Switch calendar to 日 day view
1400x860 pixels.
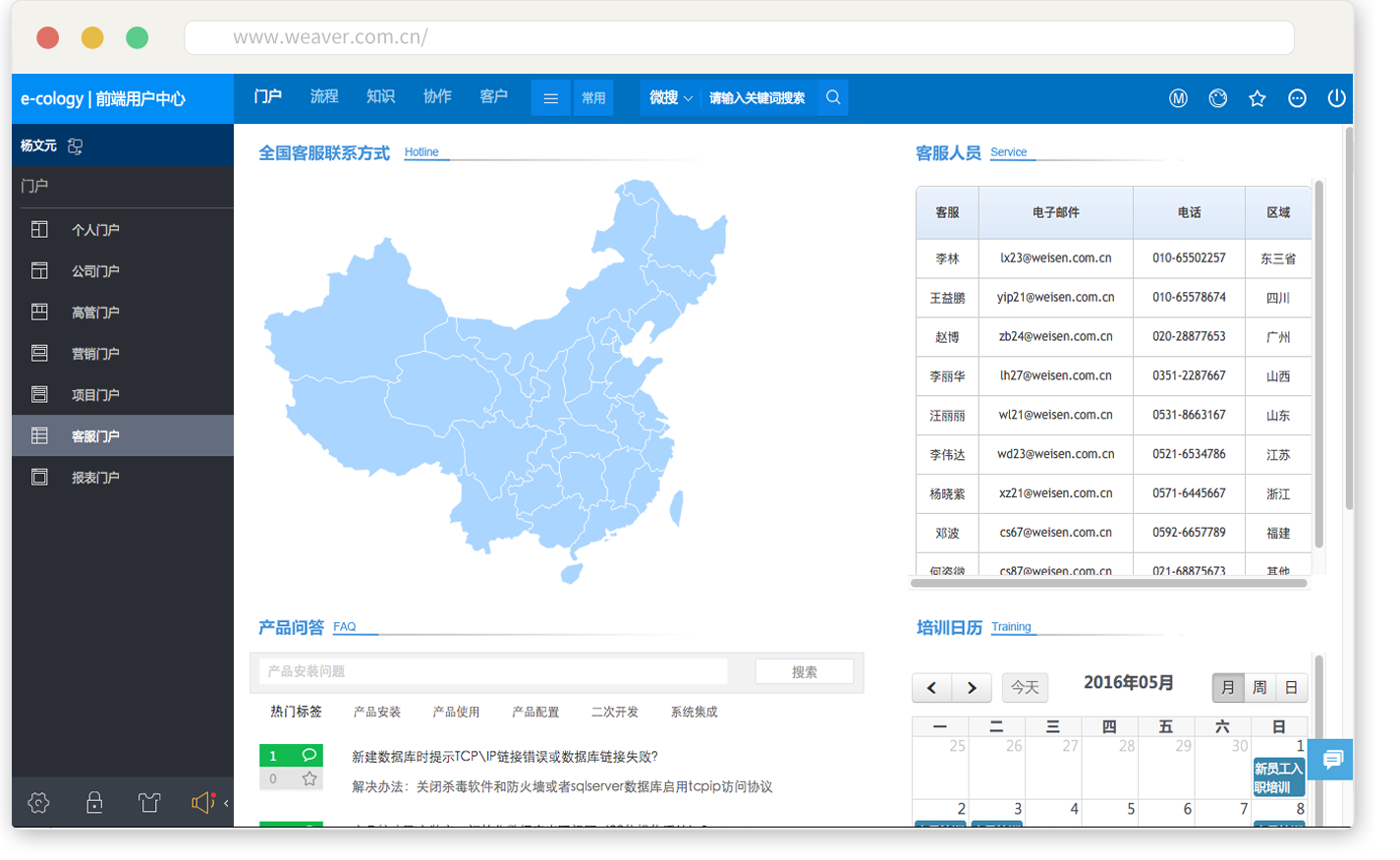point(1291,688)
